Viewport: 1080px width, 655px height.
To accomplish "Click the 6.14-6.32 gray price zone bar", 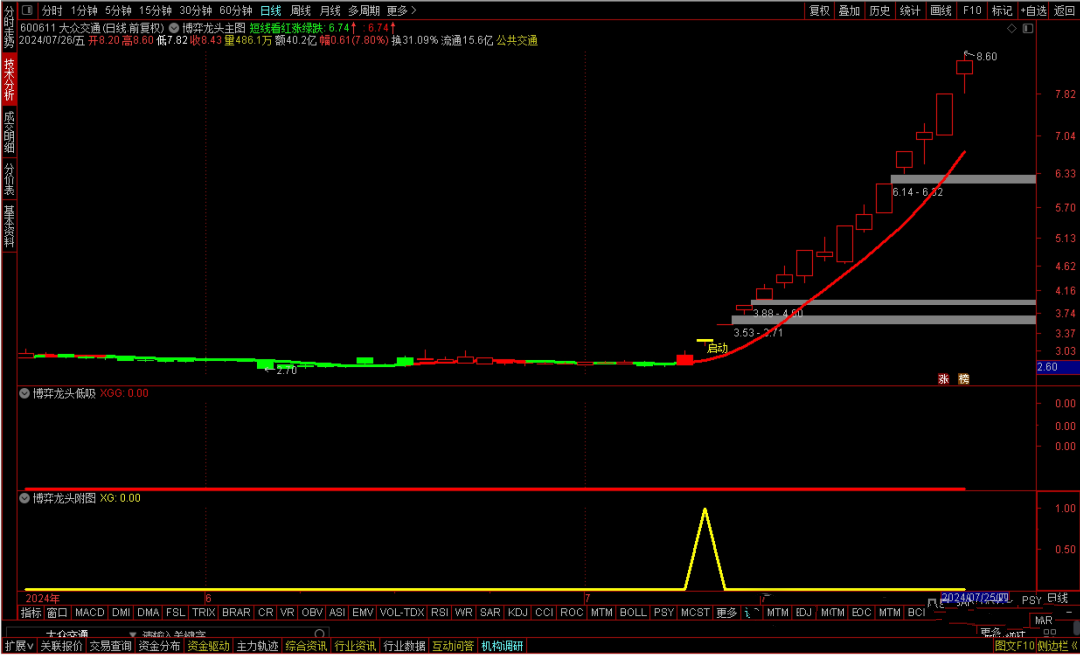I will [962, 179].
